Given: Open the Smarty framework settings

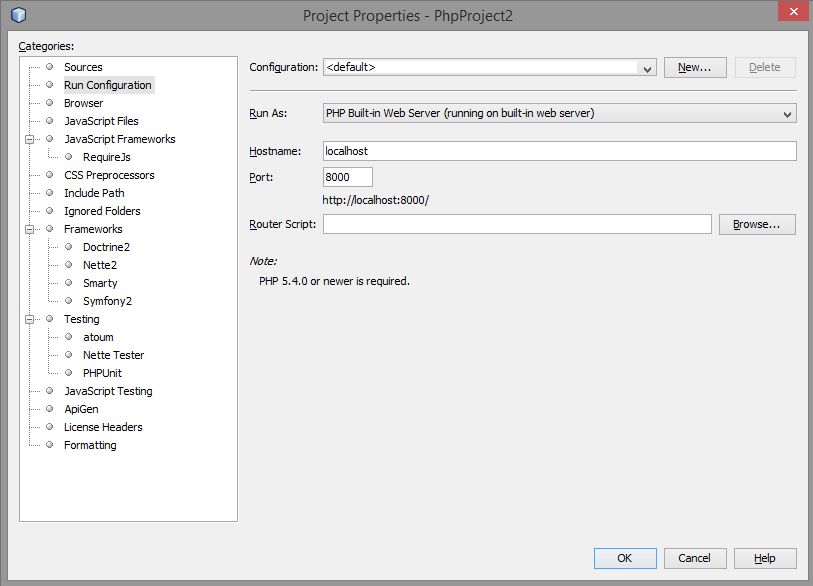Looking at the screenshot, I should tap(100, 283).
